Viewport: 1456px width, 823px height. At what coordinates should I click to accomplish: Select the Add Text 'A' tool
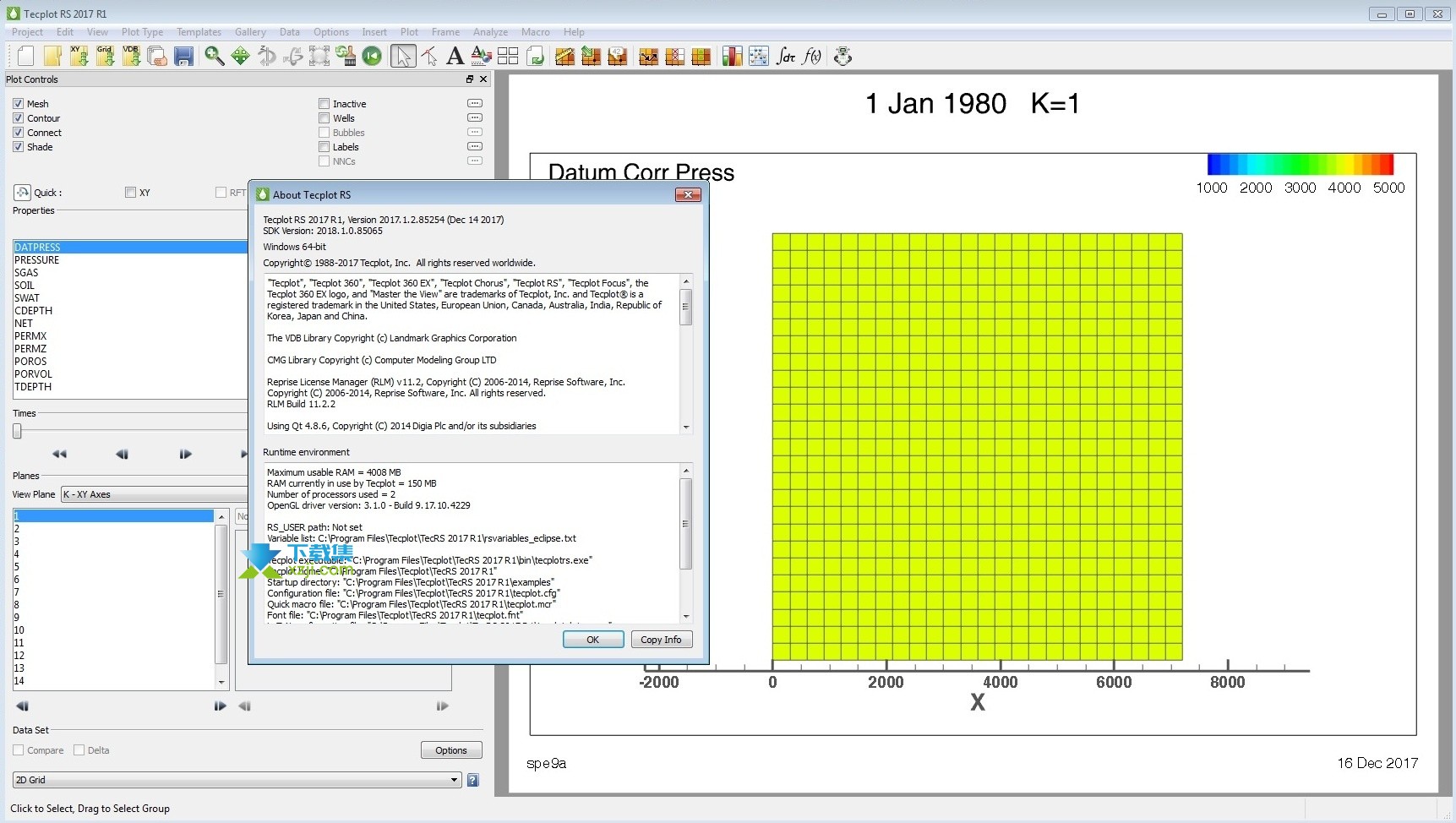tap(455, 57)
